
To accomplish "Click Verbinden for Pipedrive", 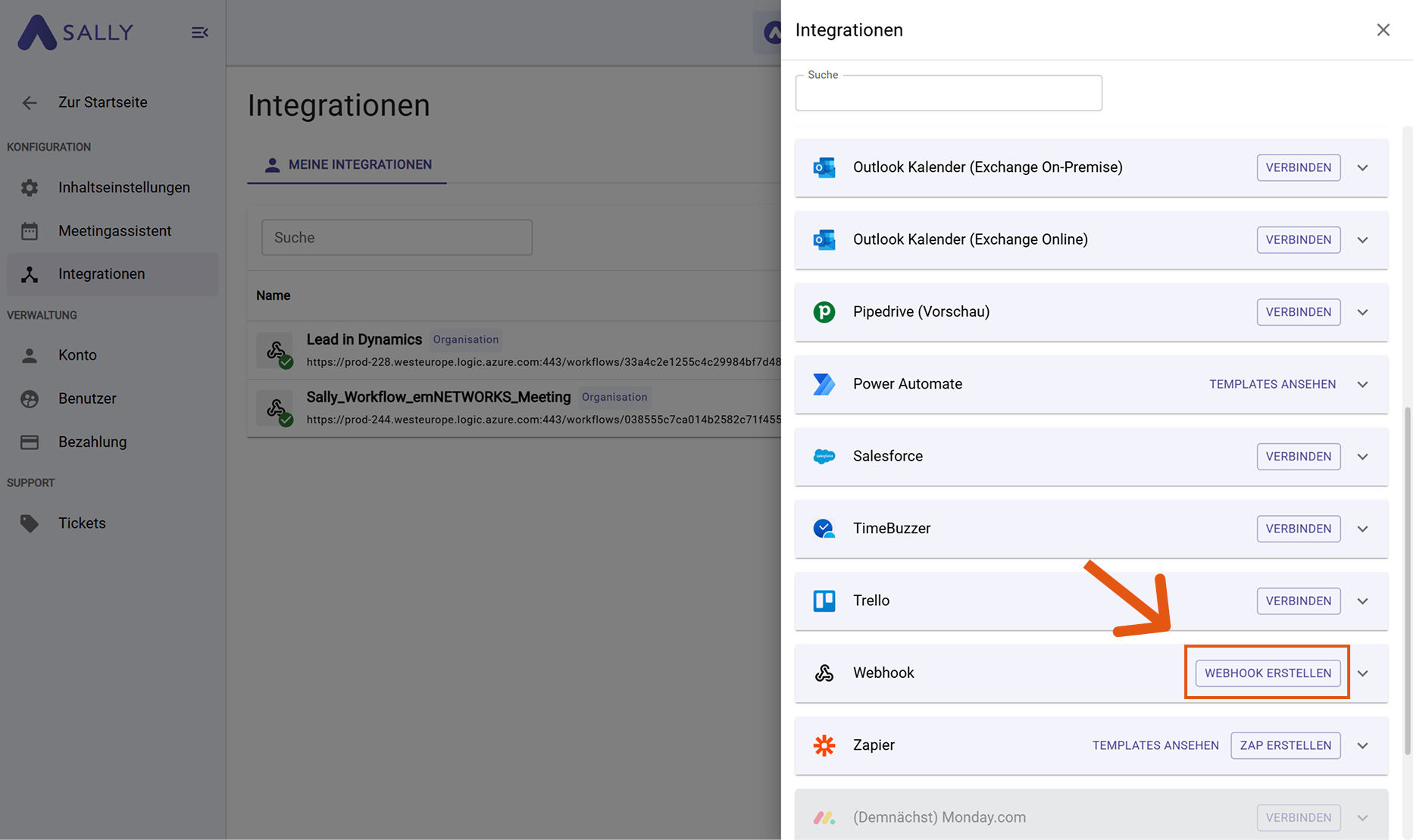I will [1299, 312].
